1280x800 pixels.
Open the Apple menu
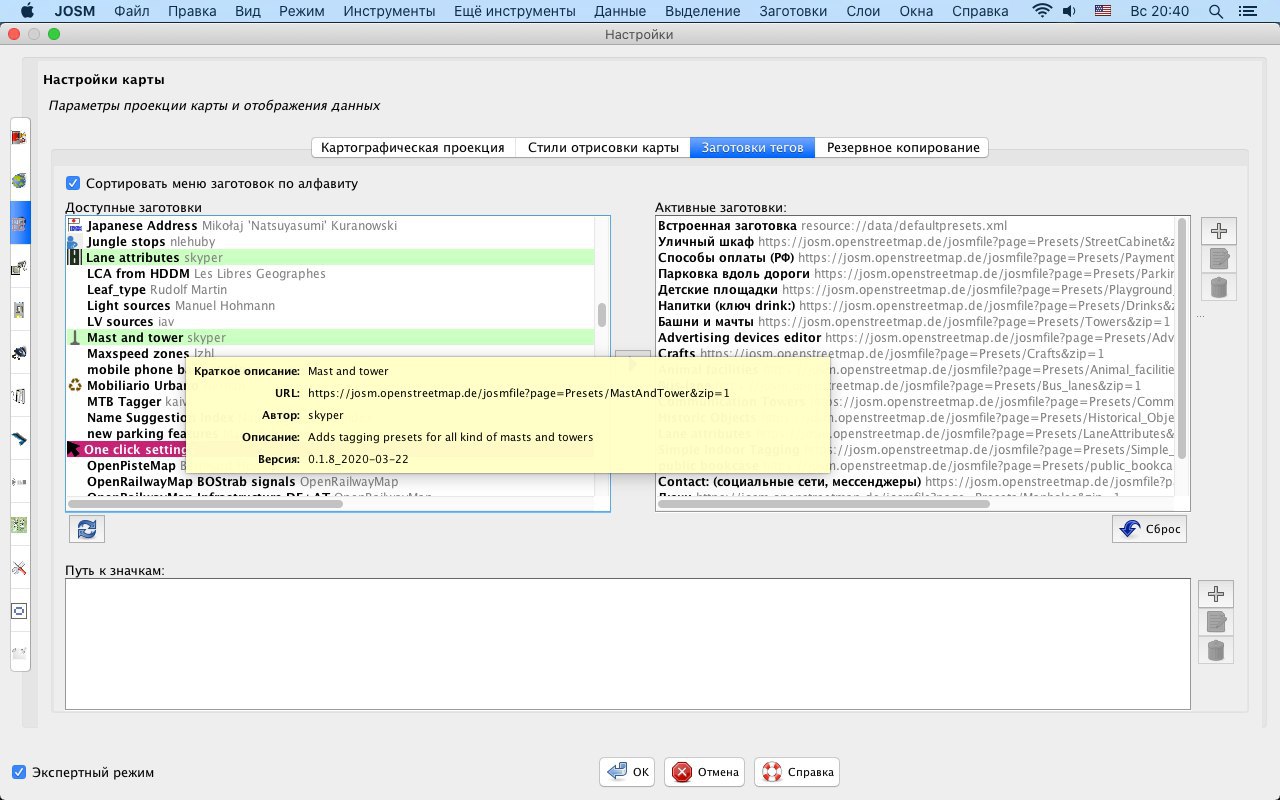tap(27, 12)
